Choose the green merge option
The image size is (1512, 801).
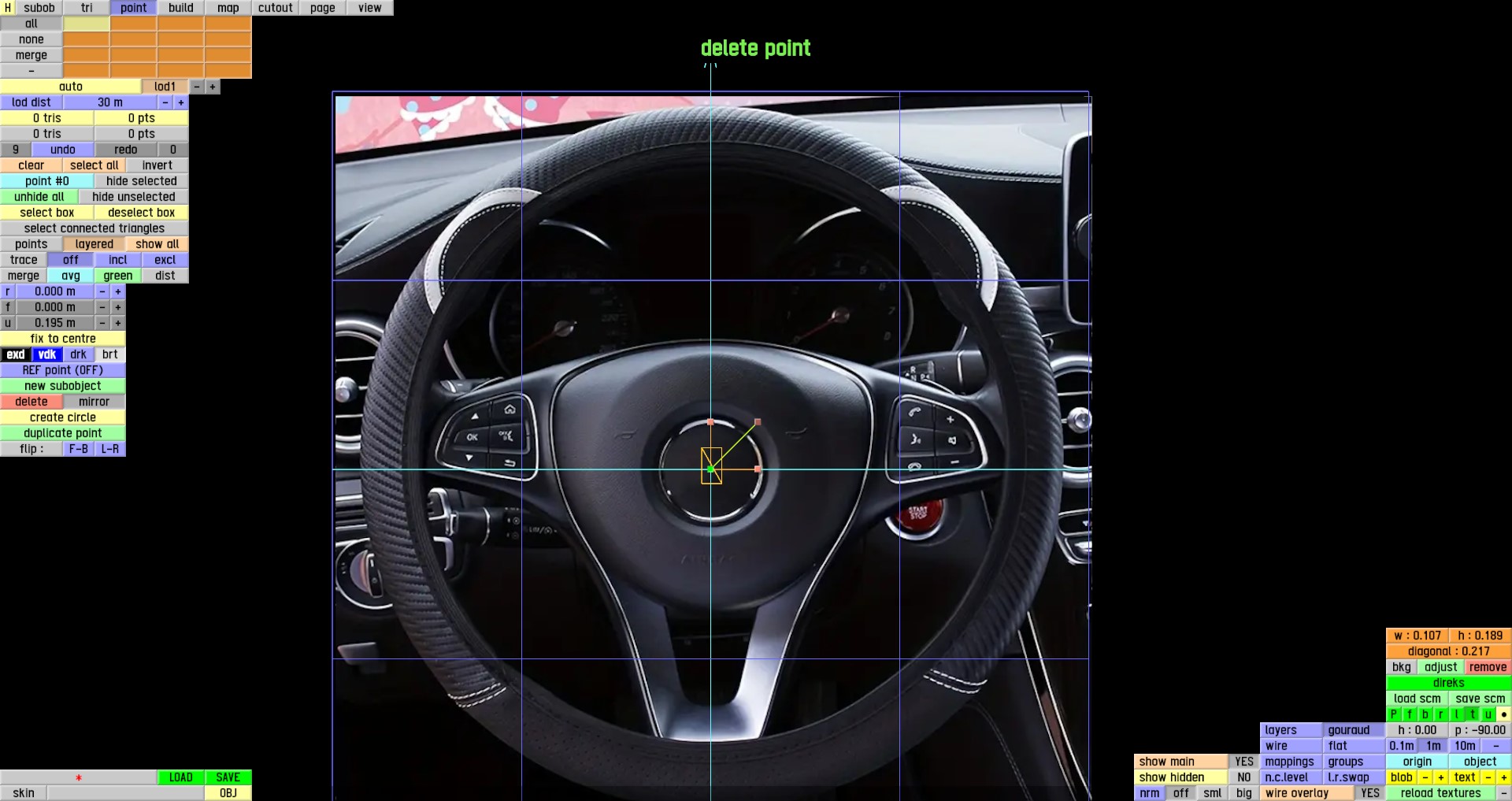118,276
